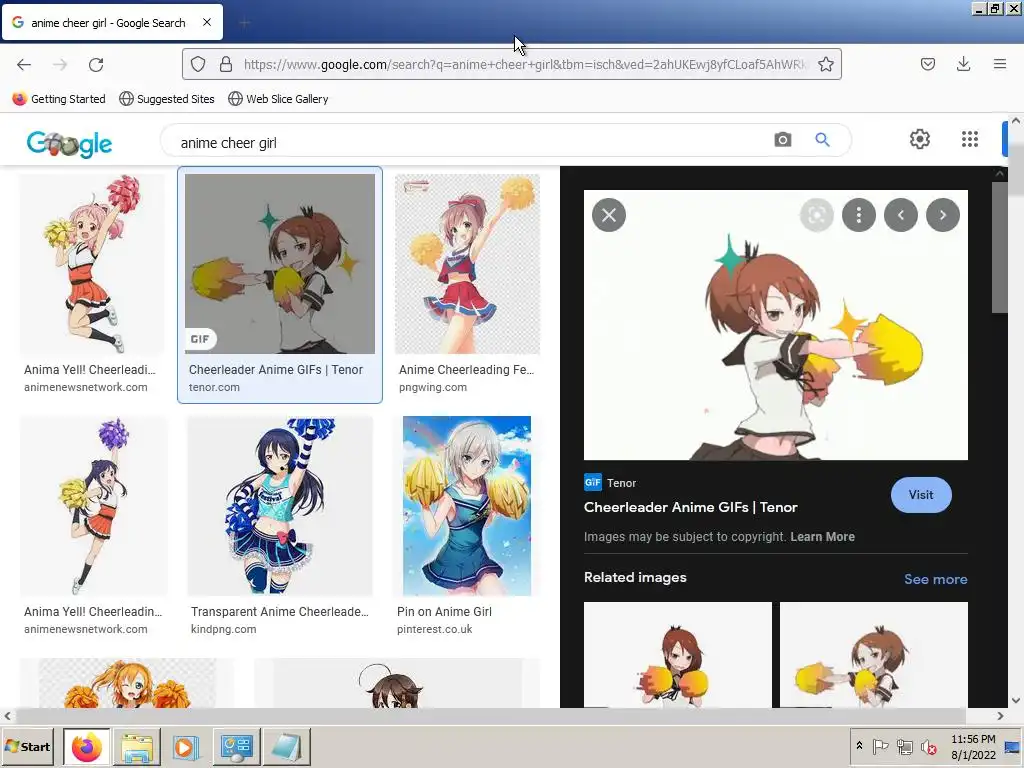Open the tracking protection shield icon
1024x768 pixels.
(x=198, y=64)
